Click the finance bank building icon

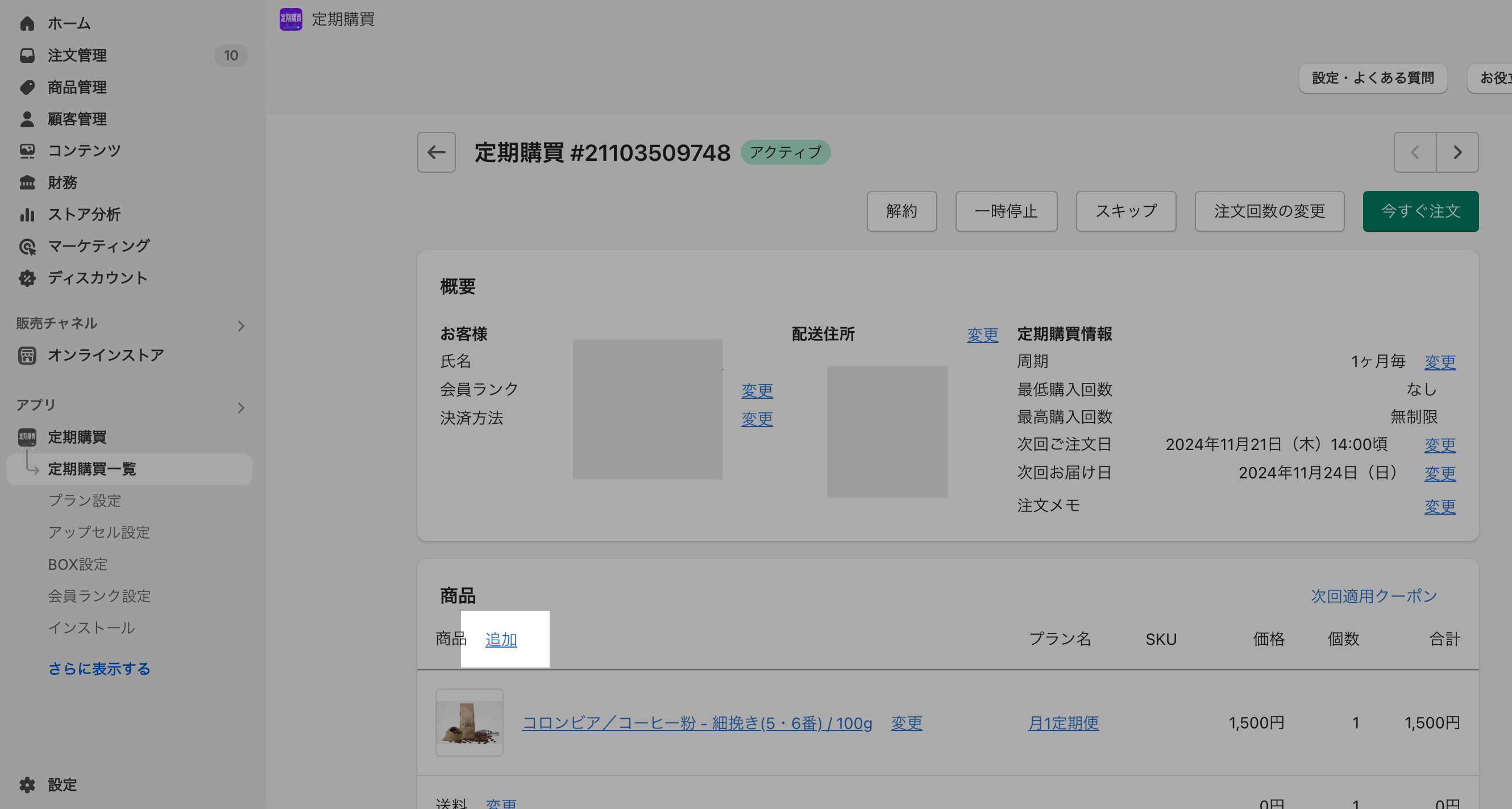pos(27,182)
